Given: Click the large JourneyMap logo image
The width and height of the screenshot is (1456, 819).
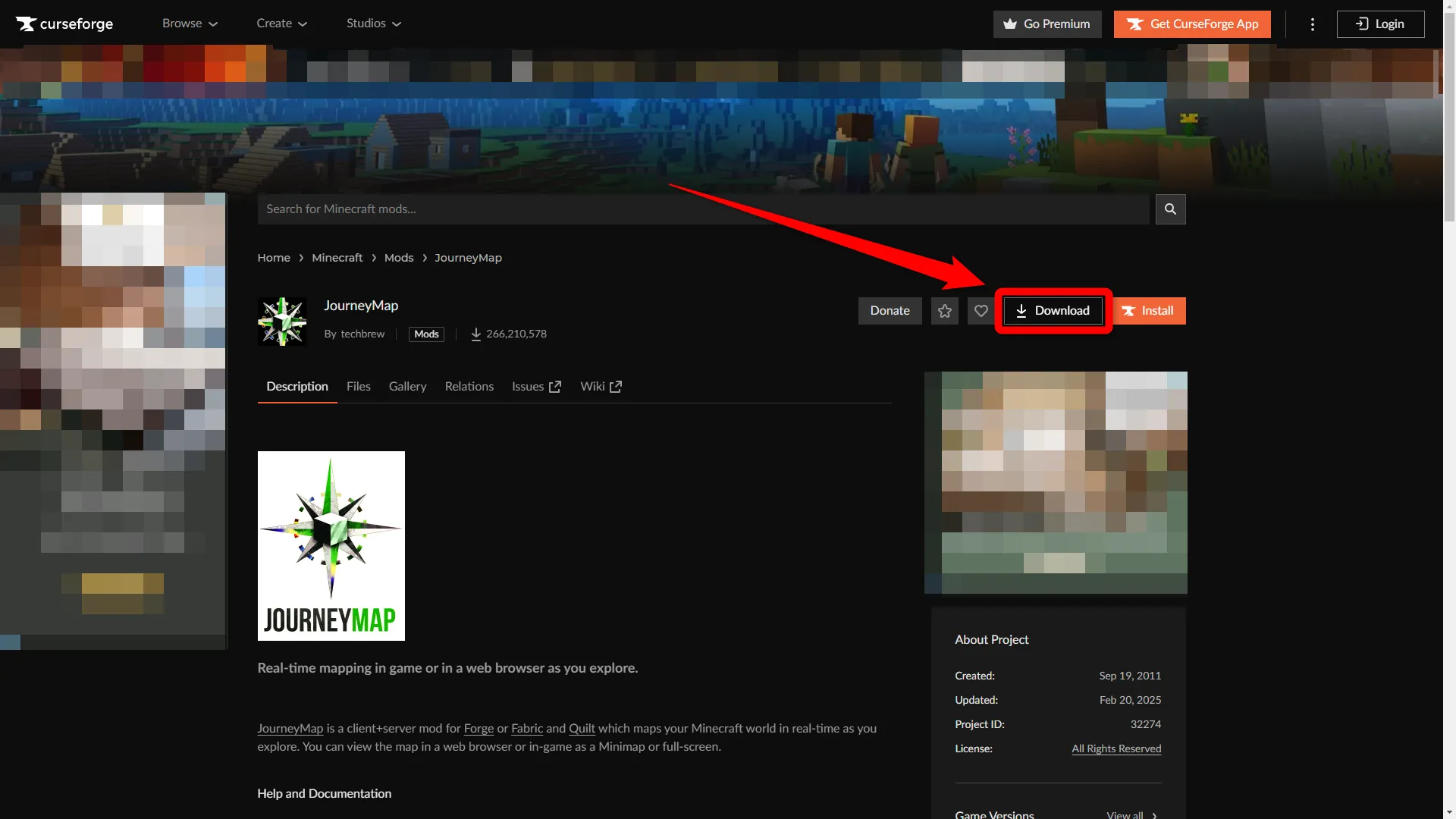Looking at the screenshot, I should tap(331, 546).
